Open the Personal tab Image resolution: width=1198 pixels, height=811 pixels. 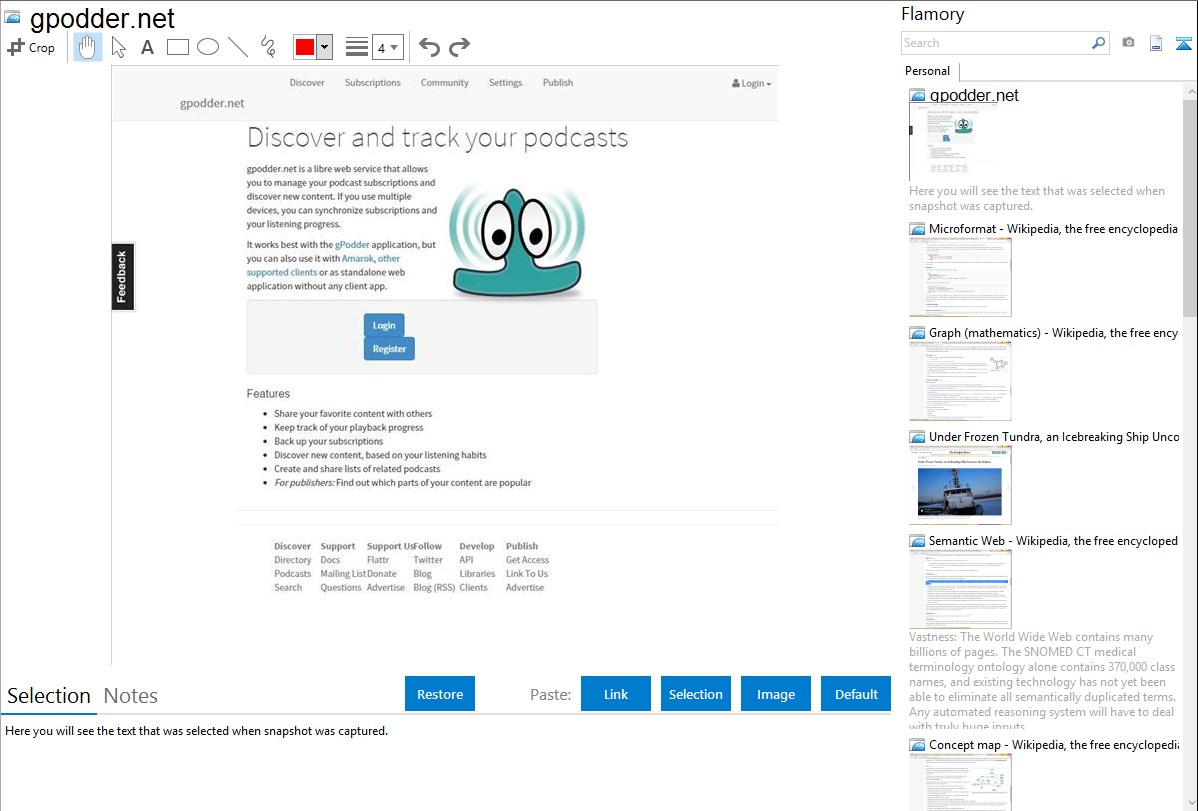(x=927, y=71)
